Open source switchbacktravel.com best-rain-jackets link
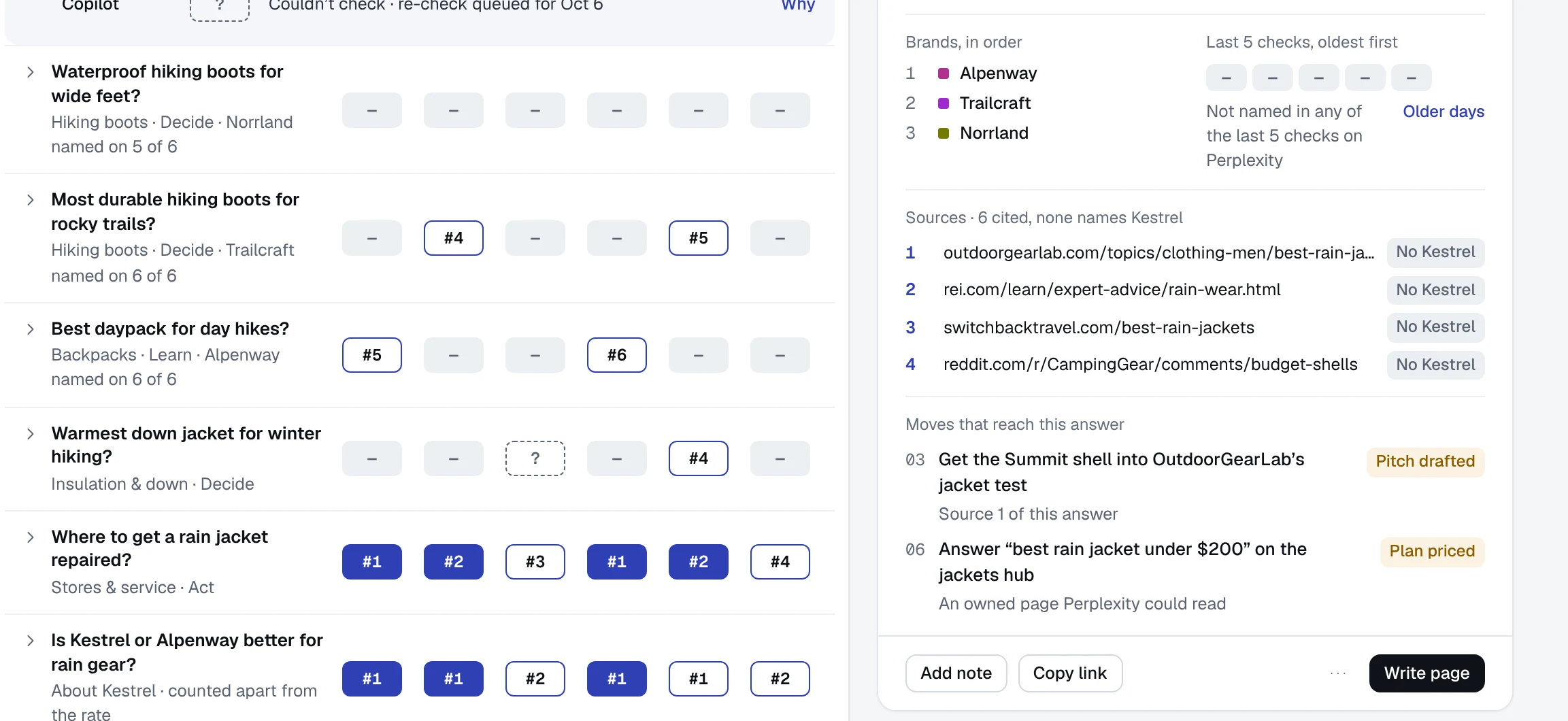 tap(1099, 328)
